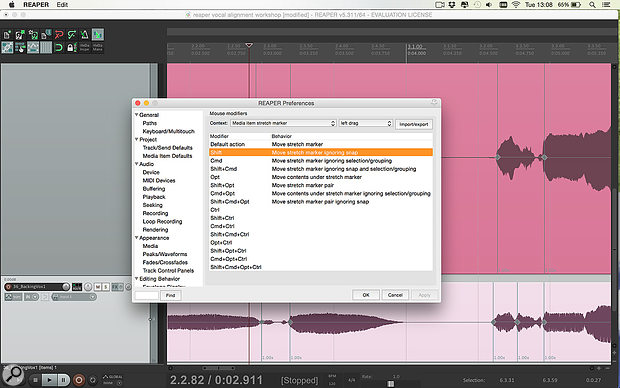Select Paths in preferences tree

149,123
